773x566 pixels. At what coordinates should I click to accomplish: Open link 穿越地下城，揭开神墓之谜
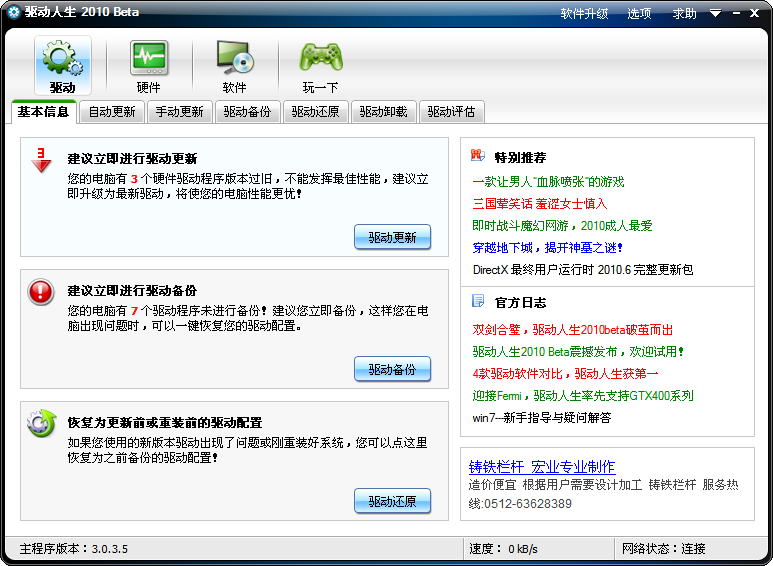coord(547,248)
